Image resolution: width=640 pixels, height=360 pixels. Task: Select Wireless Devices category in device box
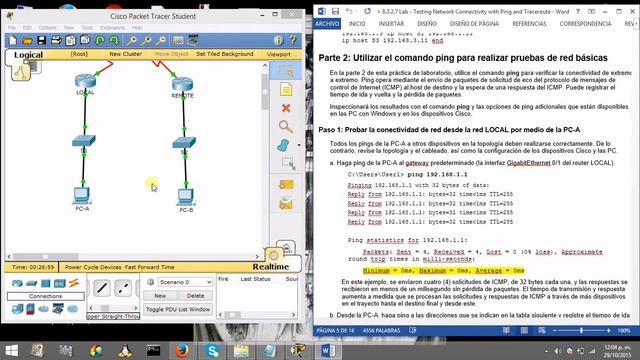[60, 283]
